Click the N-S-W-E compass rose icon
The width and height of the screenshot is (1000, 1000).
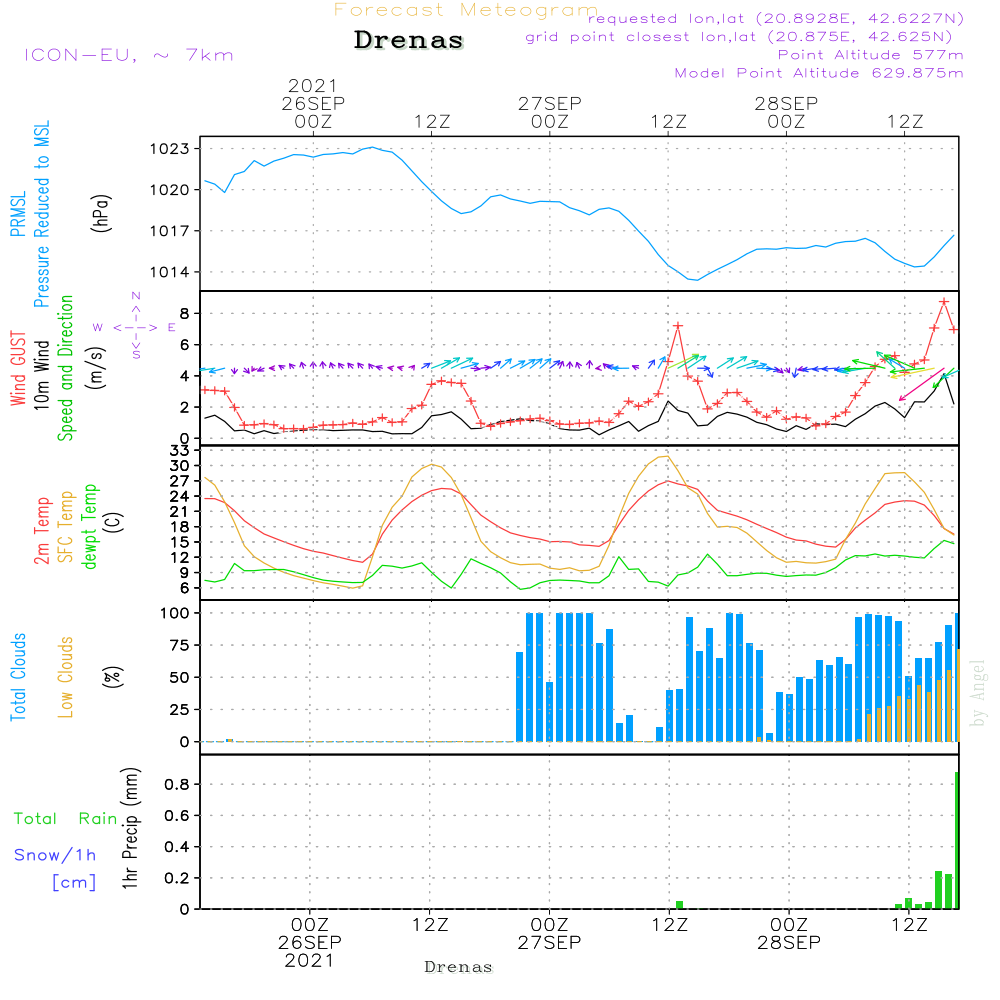pyautogui.click(x=136, y=326)
